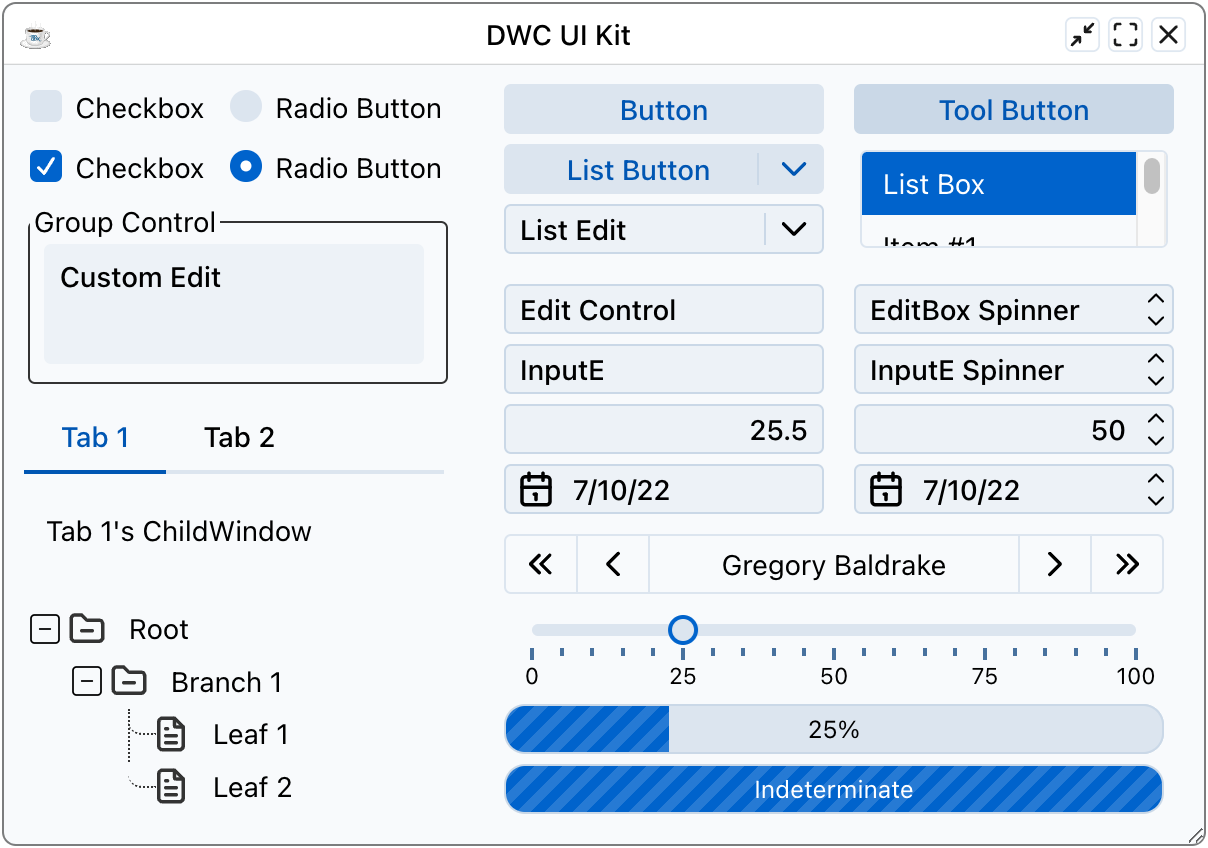
Task: Click the Root folder icon
Action: coord(87,629)
